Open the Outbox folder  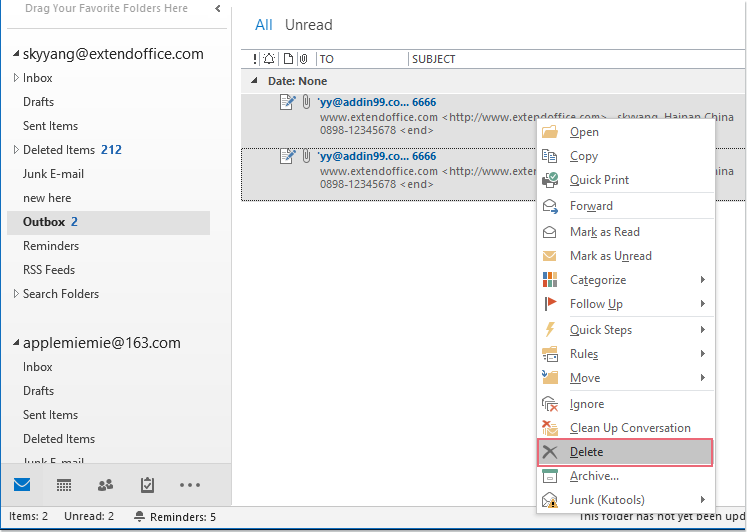click(44, 222)
